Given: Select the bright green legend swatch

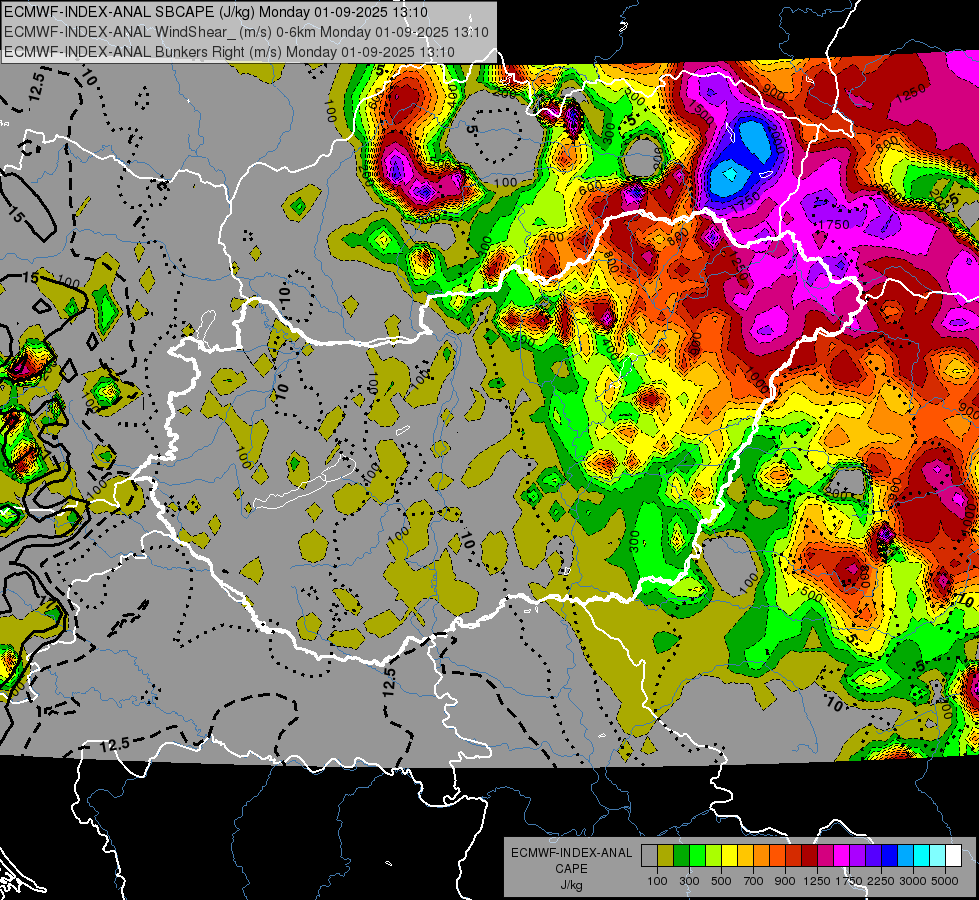Looking at the screenshot, I should tap(697, 856).
